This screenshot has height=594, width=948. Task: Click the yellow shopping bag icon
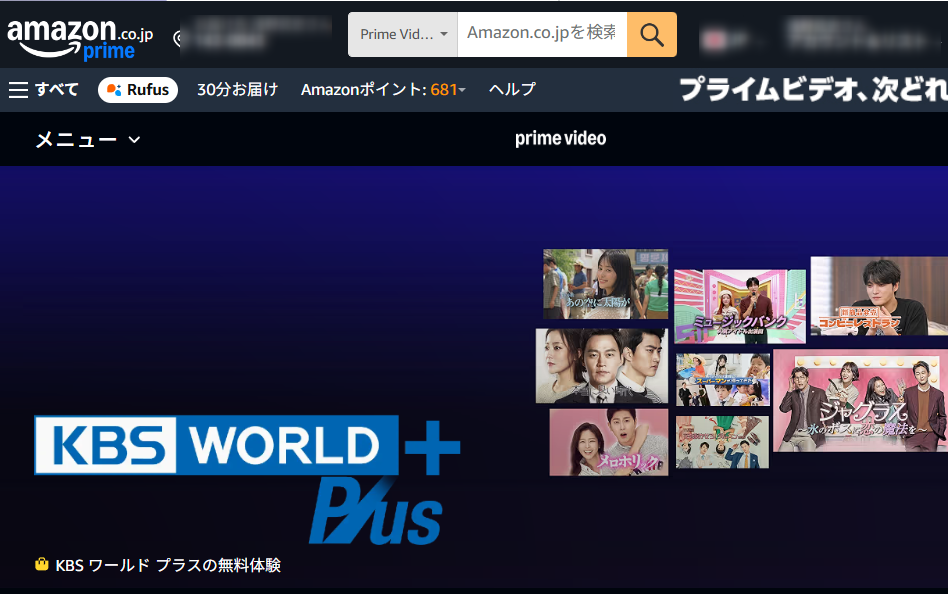tap(42, 564)
